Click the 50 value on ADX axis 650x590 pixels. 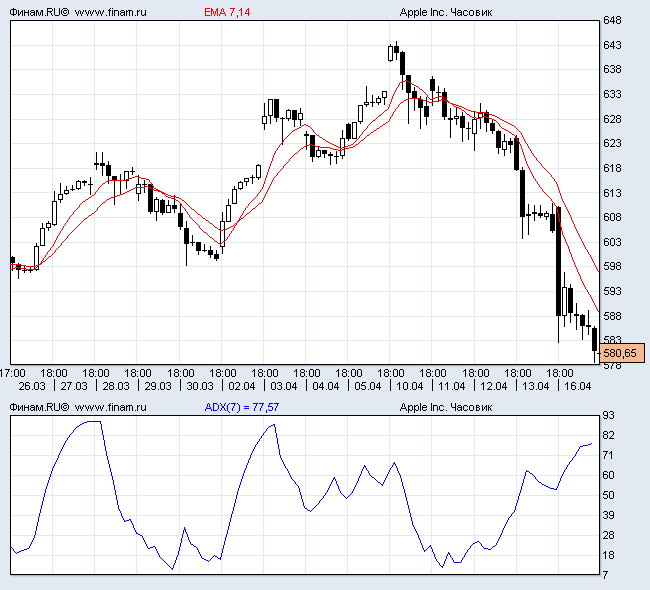point(609,495)
